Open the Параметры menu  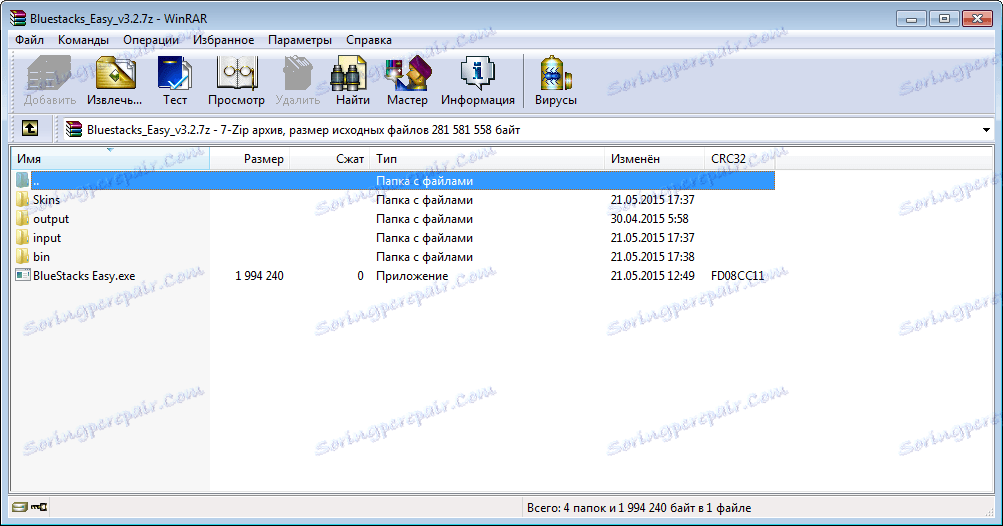(x=299, y=40)
